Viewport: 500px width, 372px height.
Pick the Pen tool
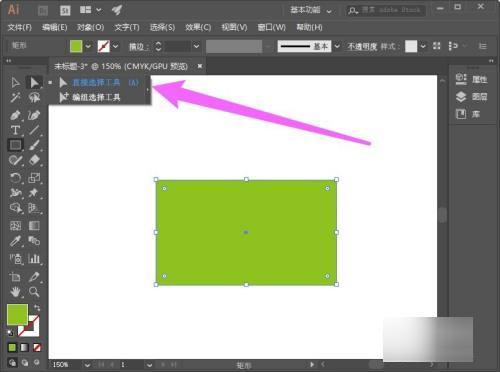[15, 115]
